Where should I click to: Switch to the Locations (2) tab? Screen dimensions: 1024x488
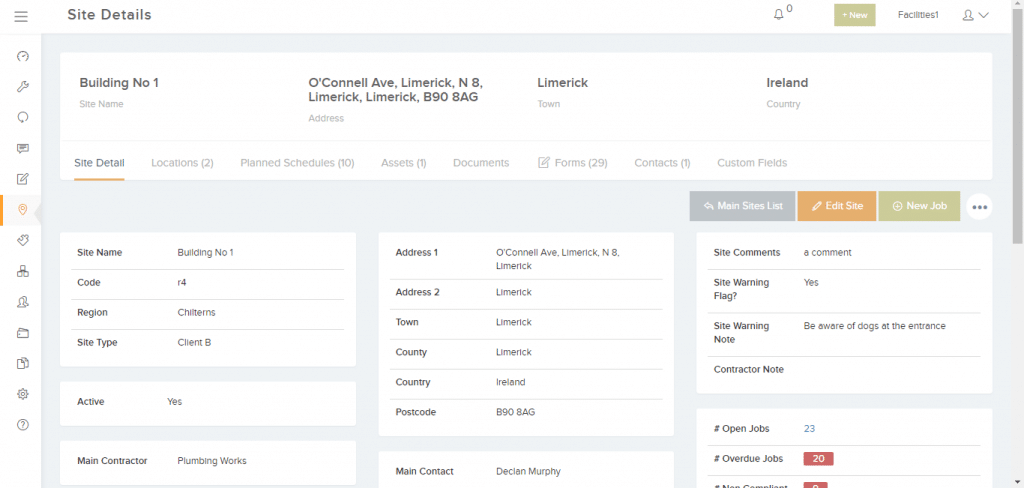[x=182, y=163]
